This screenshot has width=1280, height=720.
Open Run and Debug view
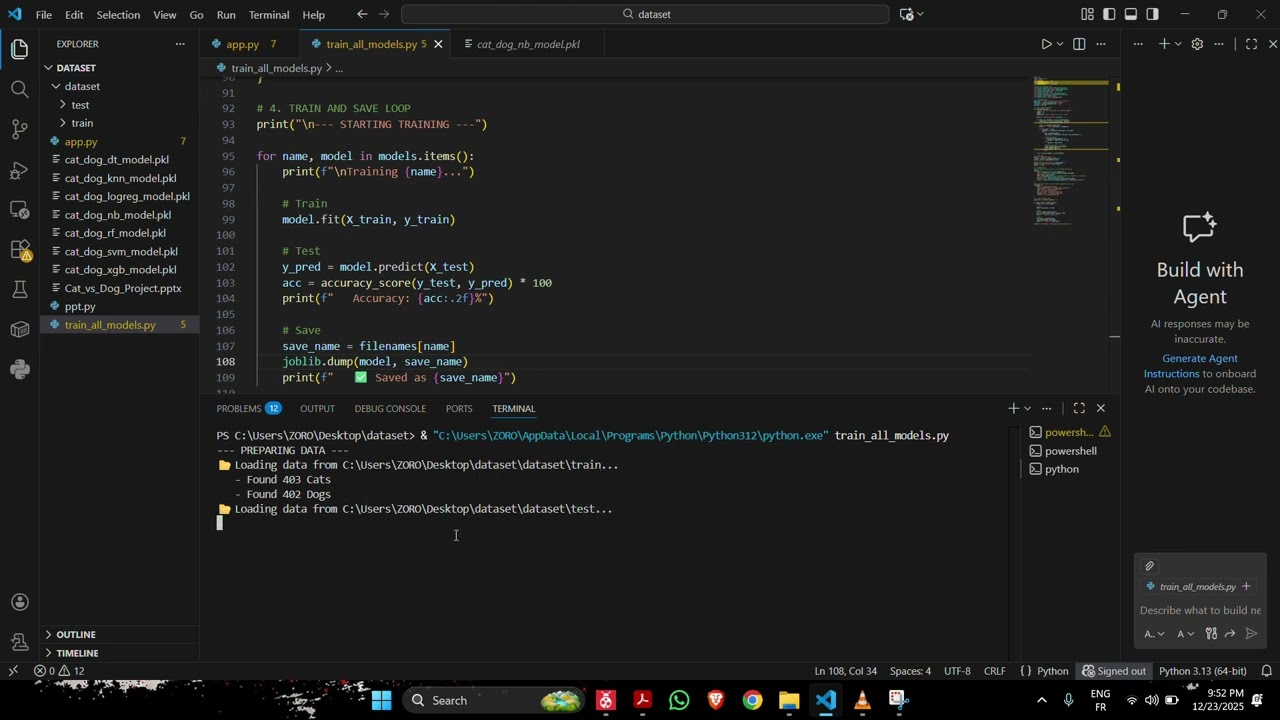pyautogui.click(x=19, y=170)
